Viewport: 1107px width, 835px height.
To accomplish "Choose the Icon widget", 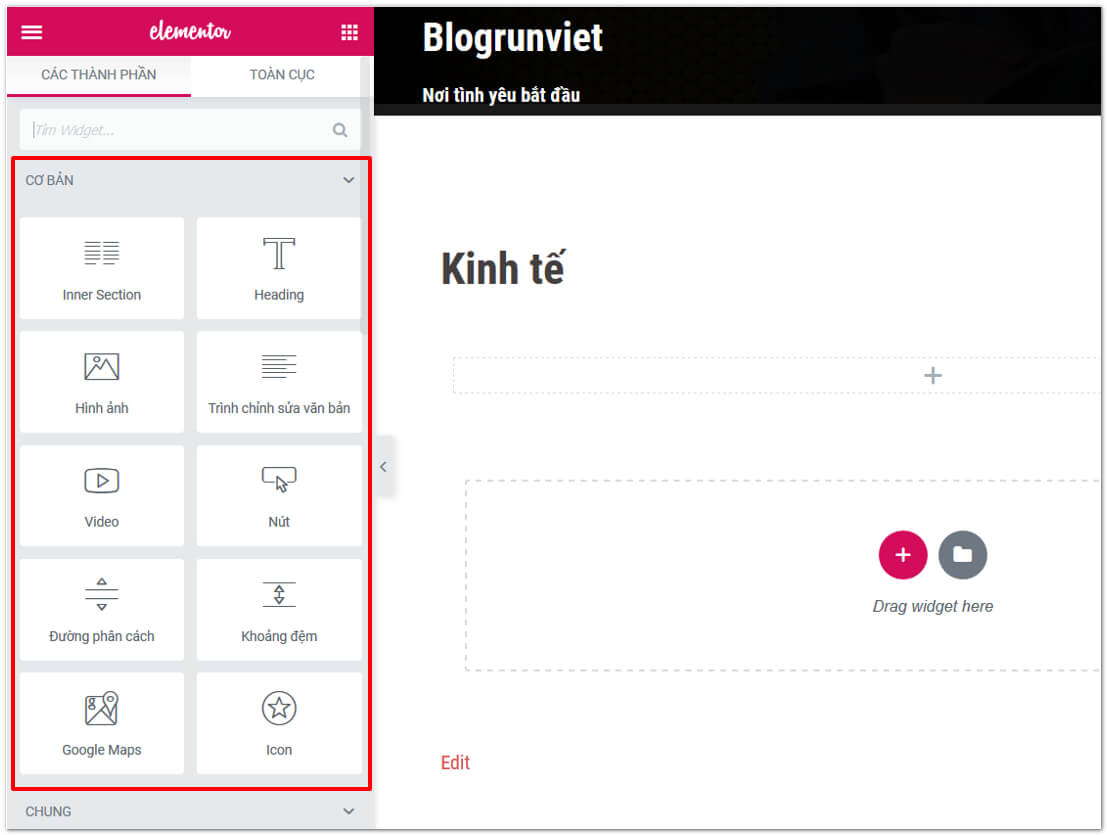I will pyautogui.click(x=279, y=723).
